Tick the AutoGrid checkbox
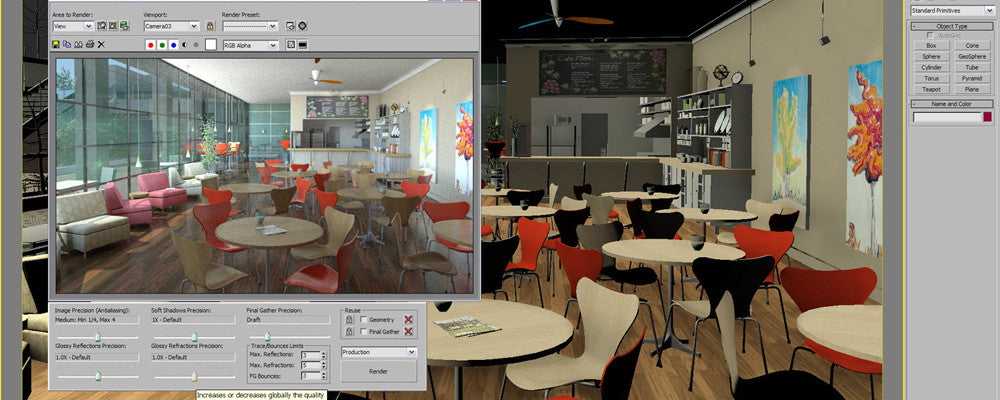This screenshot has width=1000, height=400. tap(930, 35)
